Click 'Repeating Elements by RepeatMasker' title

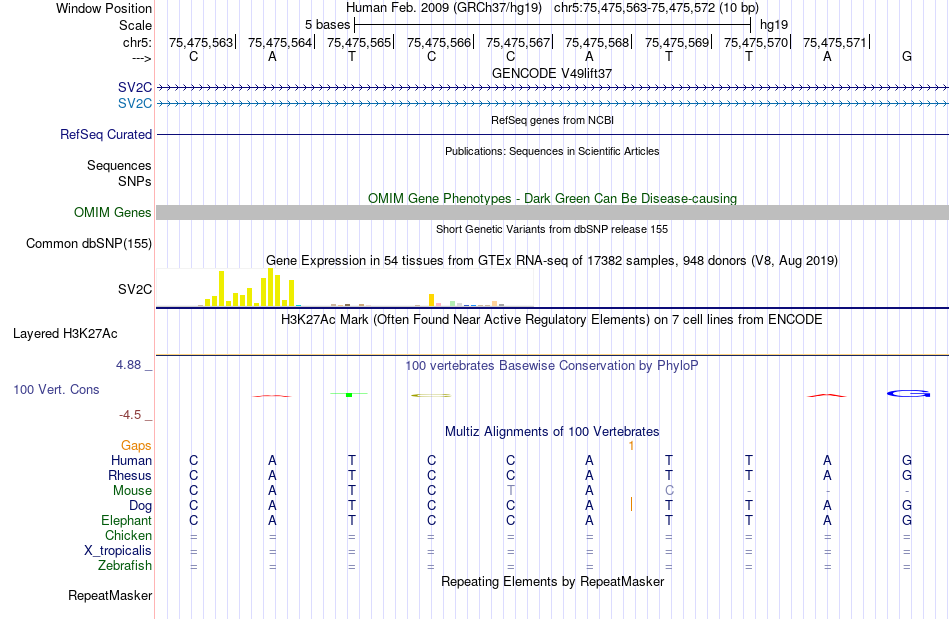click(x=552, y=582)
